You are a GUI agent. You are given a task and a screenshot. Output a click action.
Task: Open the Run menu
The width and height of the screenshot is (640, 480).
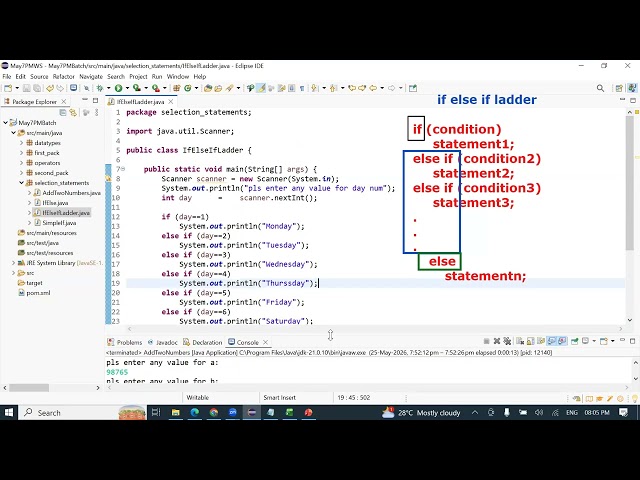click(157, 77)
